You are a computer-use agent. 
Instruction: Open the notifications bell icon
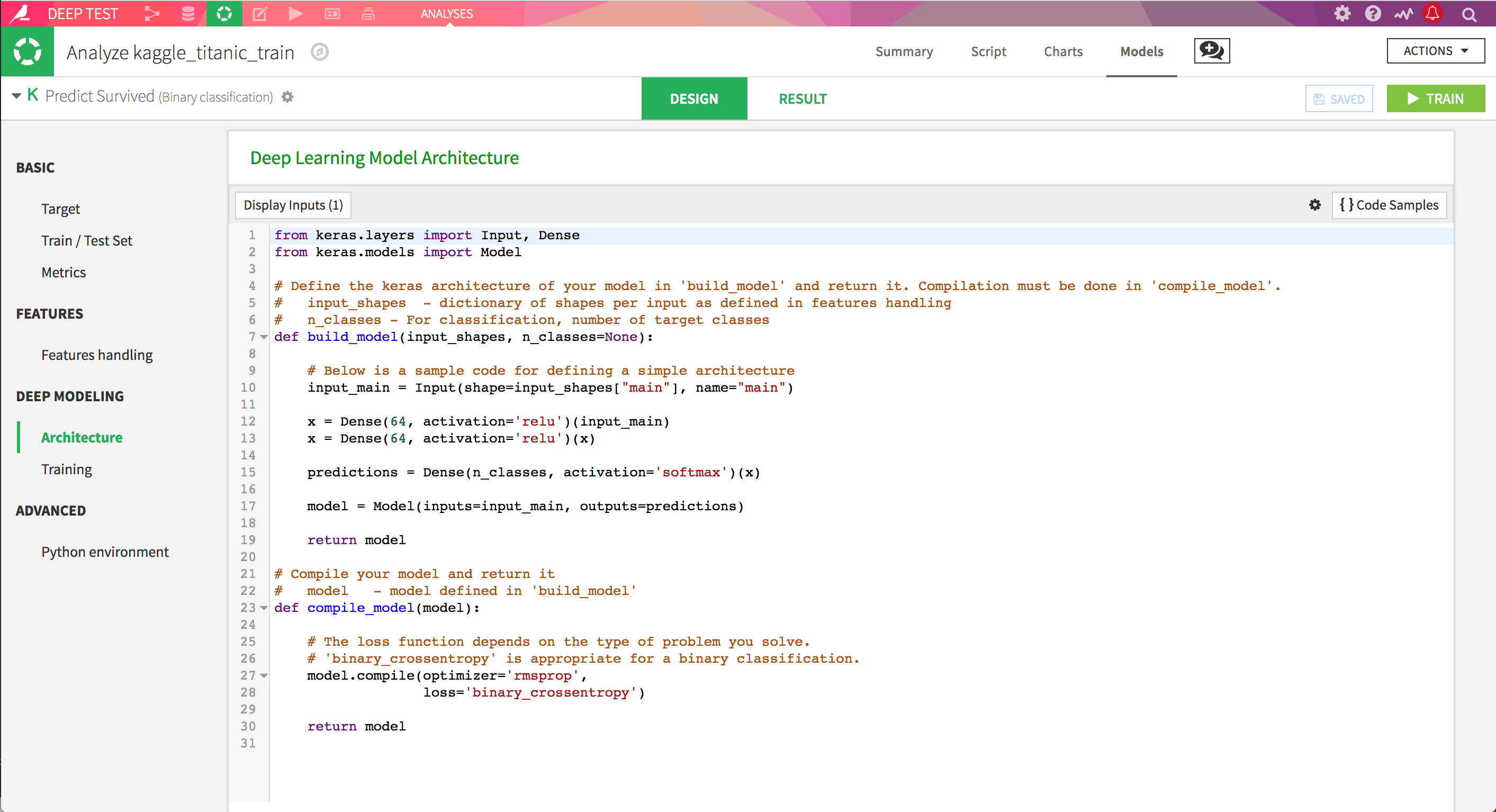click(1432, 13)
